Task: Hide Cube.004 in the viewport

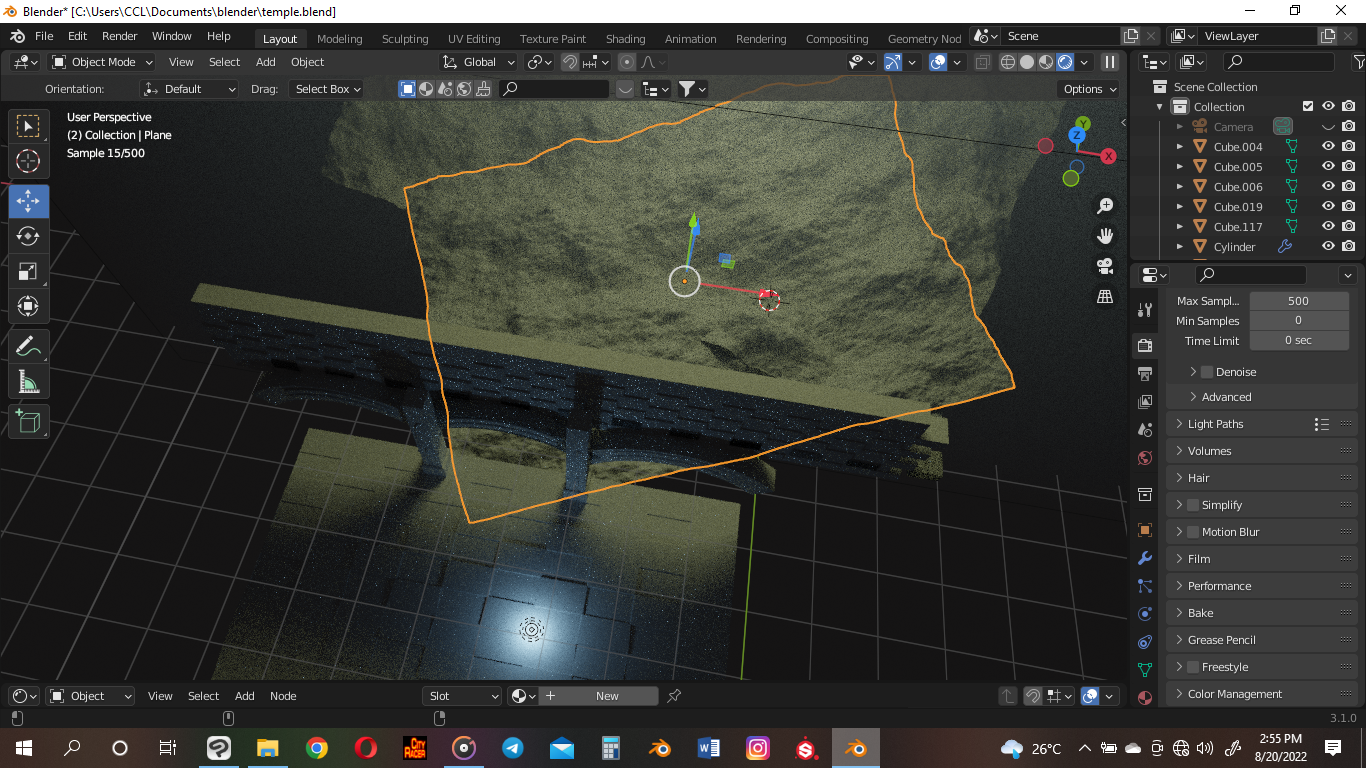Action: click(x=1329, y=146)
